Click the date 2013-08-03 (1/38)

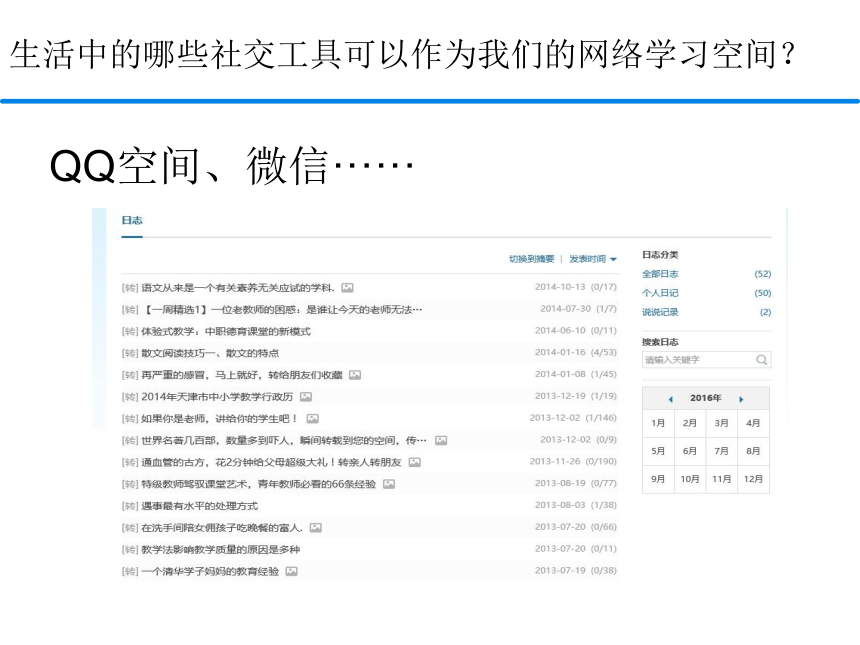(576, 505)
